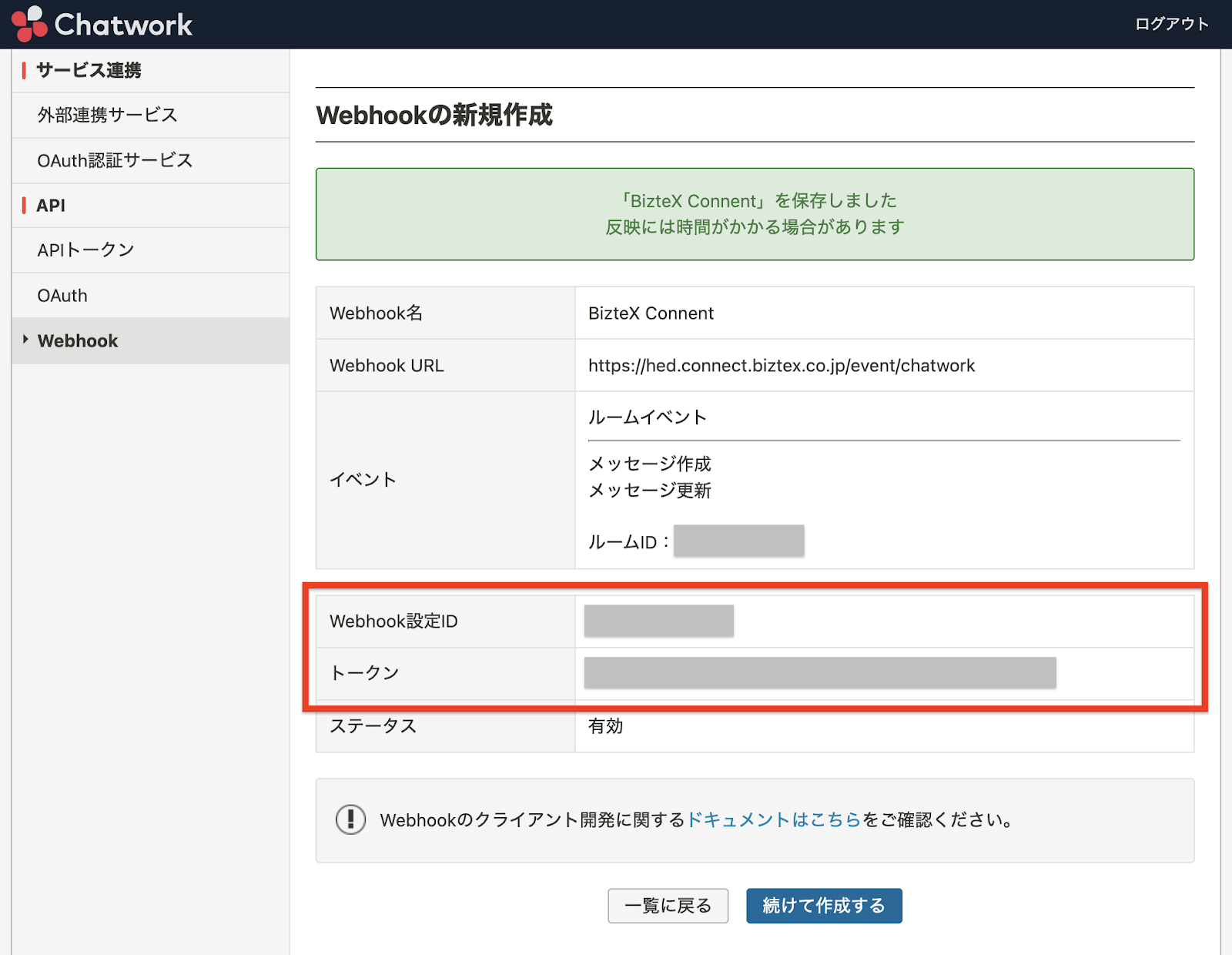This screenshot has height=955, width=1232.
Task: Click the 有効 status value
Action: click(x=606, y=726)
